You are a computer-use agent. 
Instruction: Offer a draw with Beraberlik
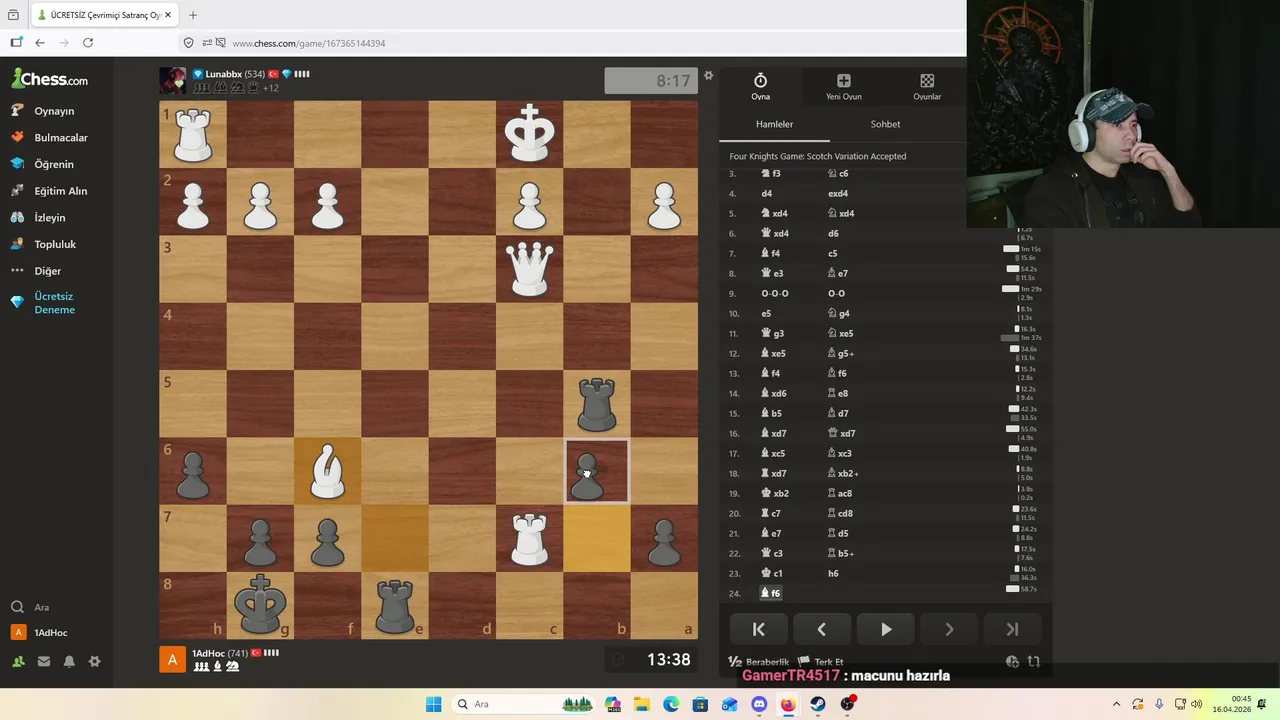click(760, 662)
